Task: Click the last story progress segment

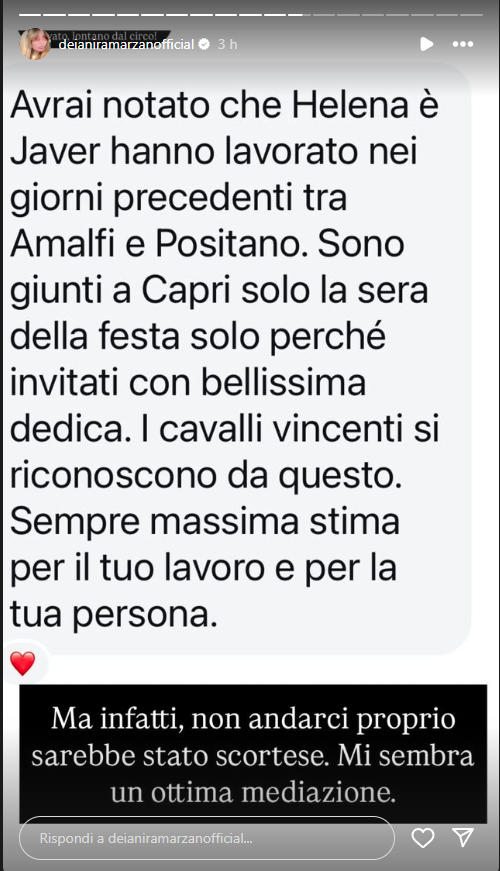Action: coord(472,14)
